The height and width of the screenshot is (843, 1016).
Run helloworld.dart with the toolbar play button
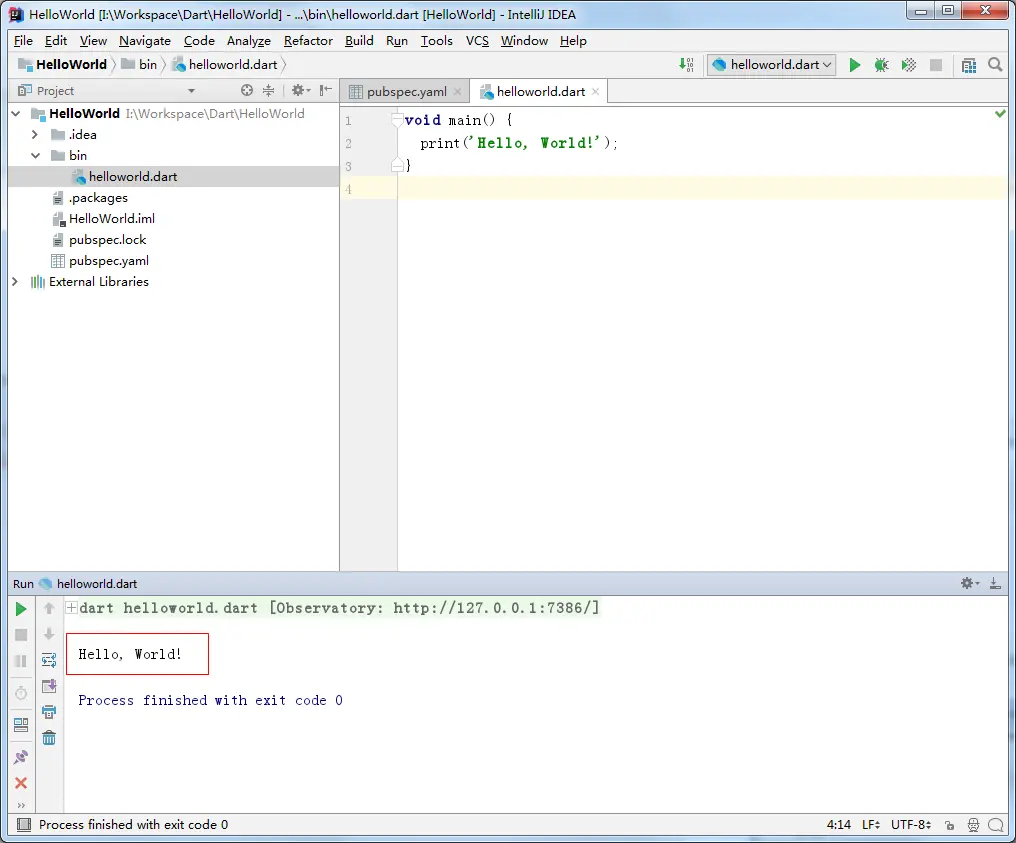[x=855, y=65]
